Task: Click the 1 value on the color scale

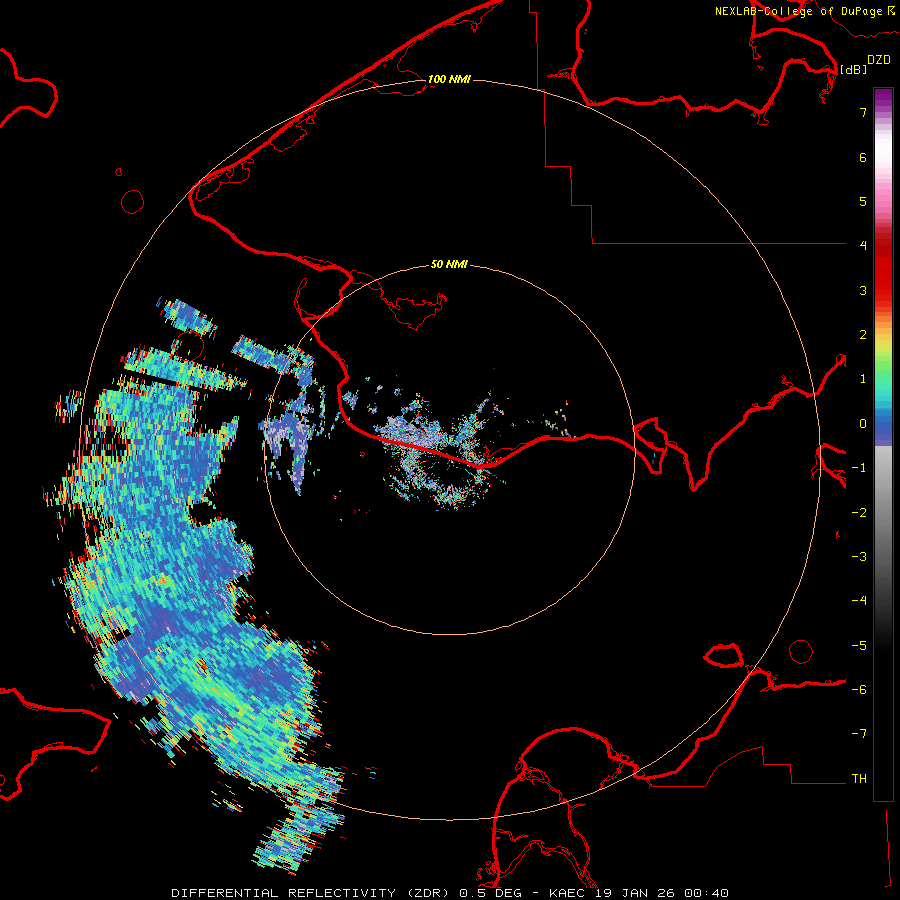Action: 863,379
